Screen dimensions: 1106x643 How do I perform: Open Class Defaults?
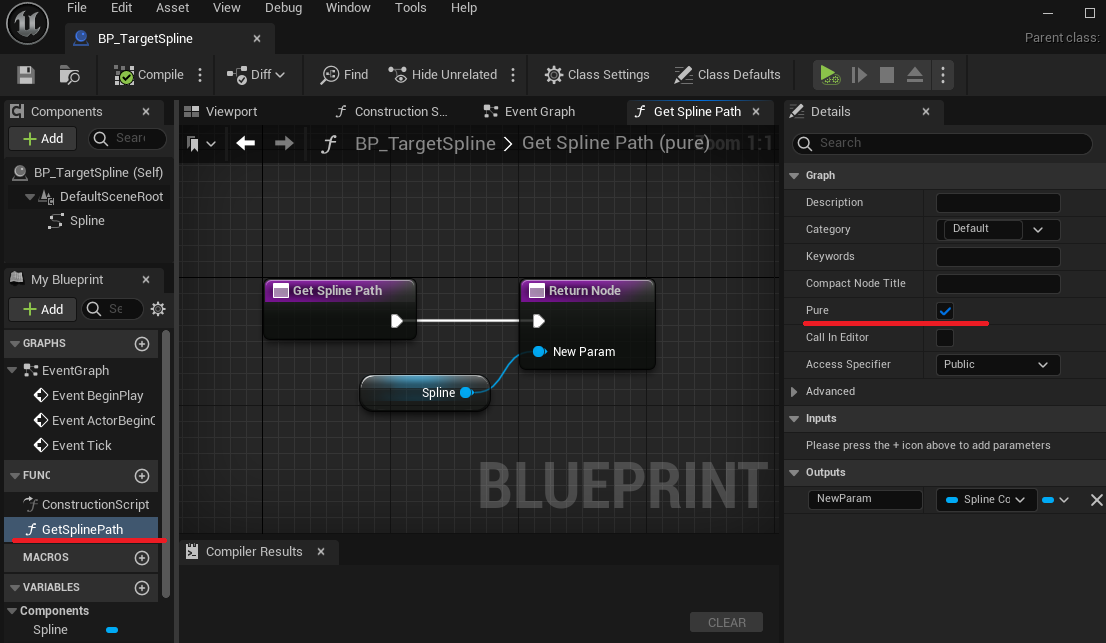click(727, 75)
